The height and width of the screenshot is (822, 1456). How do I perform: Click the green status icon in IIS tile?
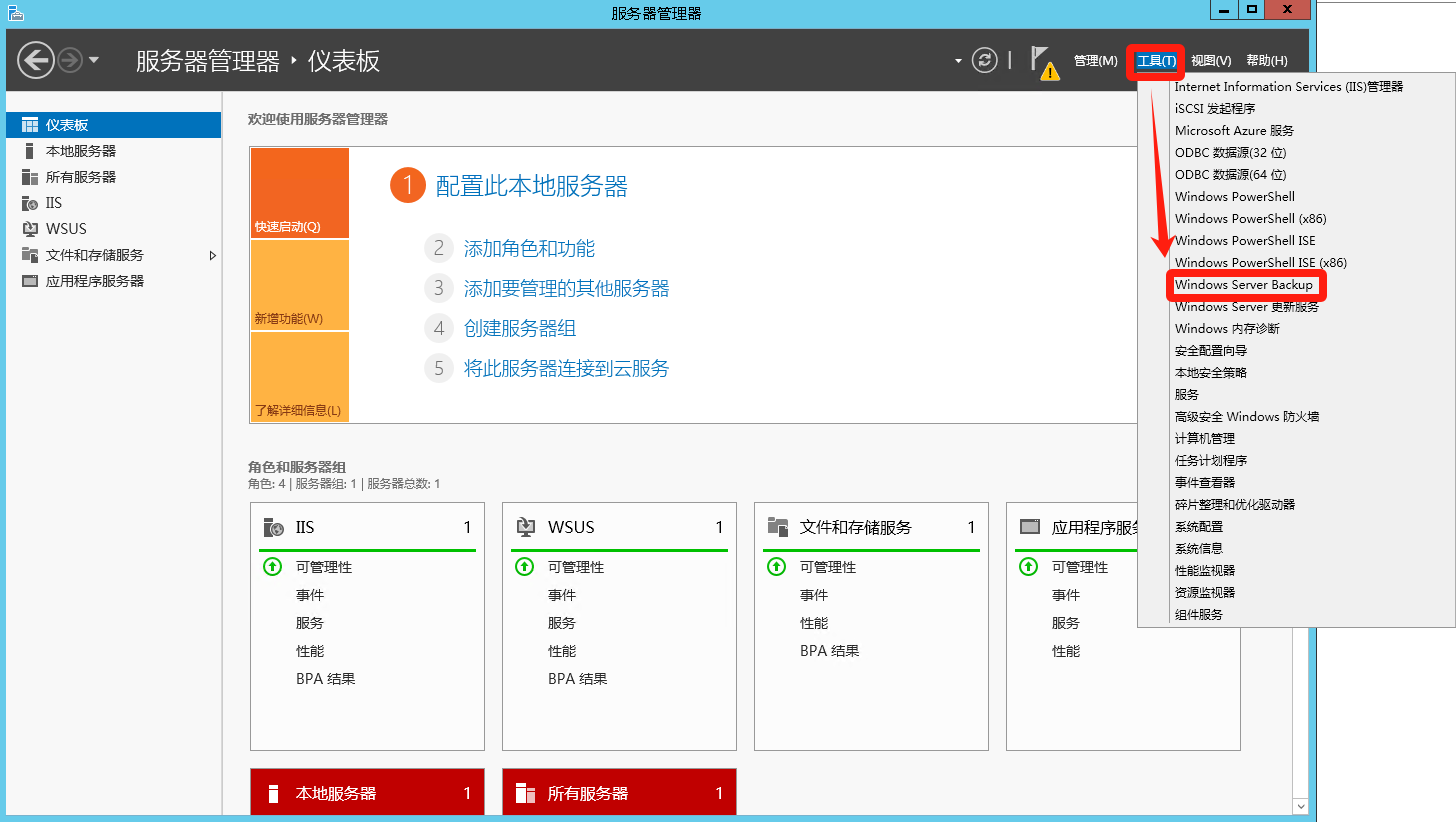(272, 567)
